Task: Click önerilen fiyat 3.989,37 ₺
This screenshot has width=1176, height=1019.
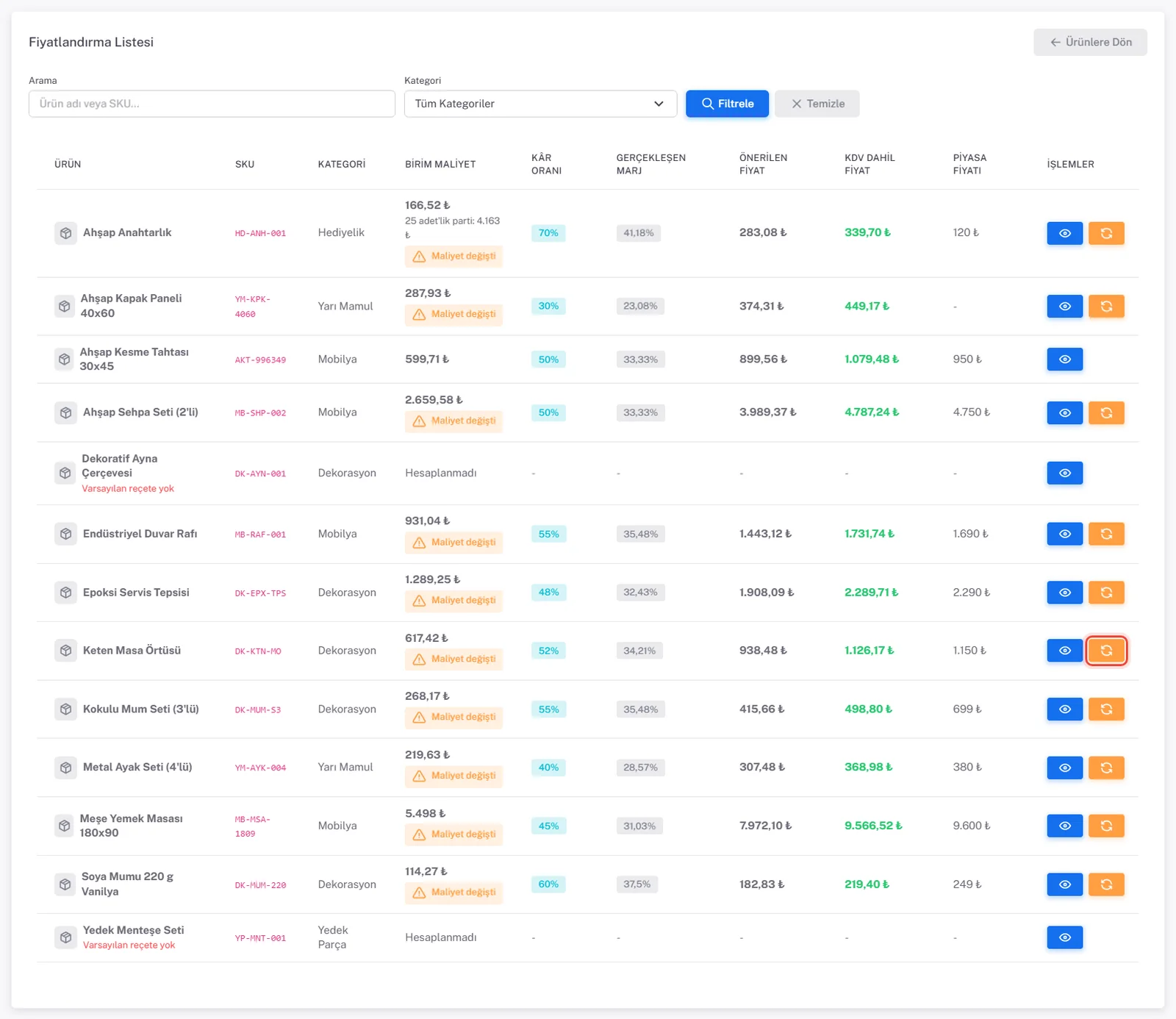Action: click(x=768, y=412)
